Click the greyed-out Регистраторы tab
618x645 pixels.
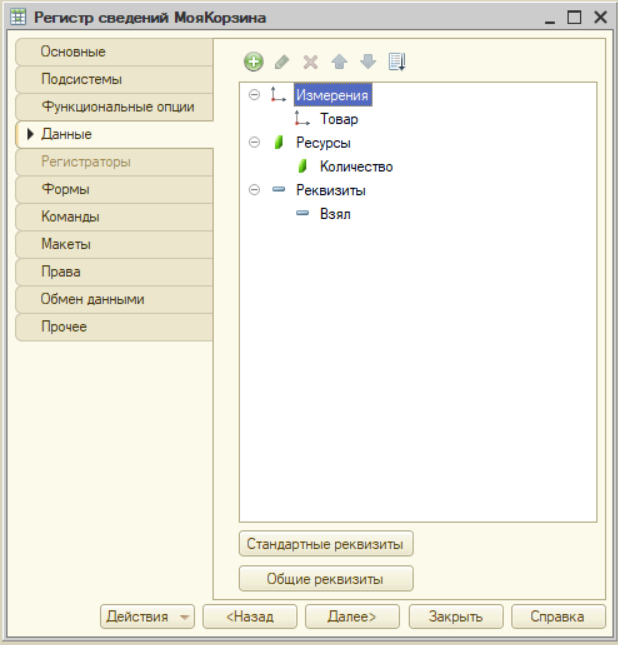pyautogui.click(x=114, y=162)
